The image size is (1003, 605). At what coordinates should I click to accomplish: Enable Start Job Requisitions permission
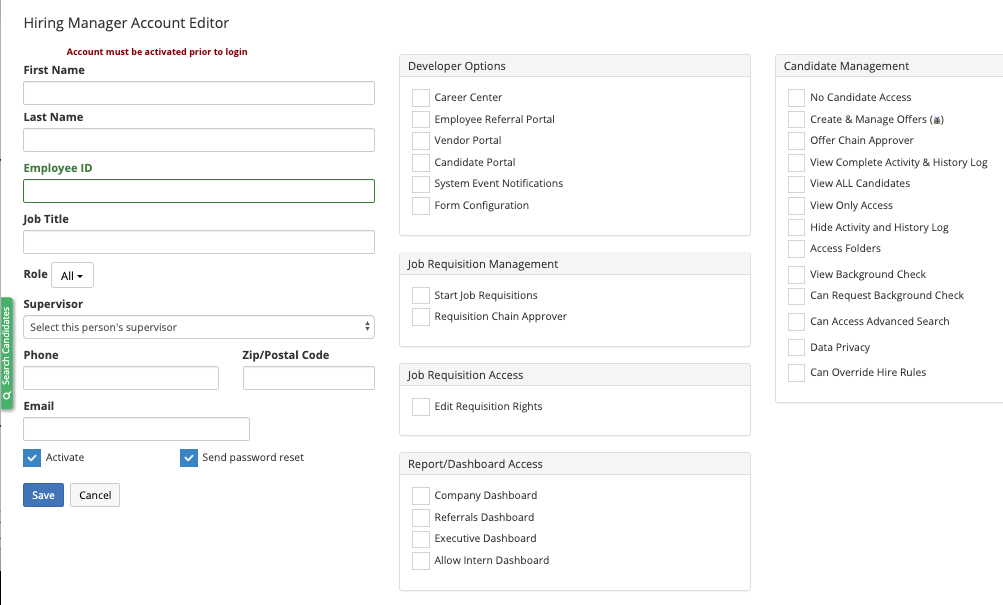click(421, 295)
